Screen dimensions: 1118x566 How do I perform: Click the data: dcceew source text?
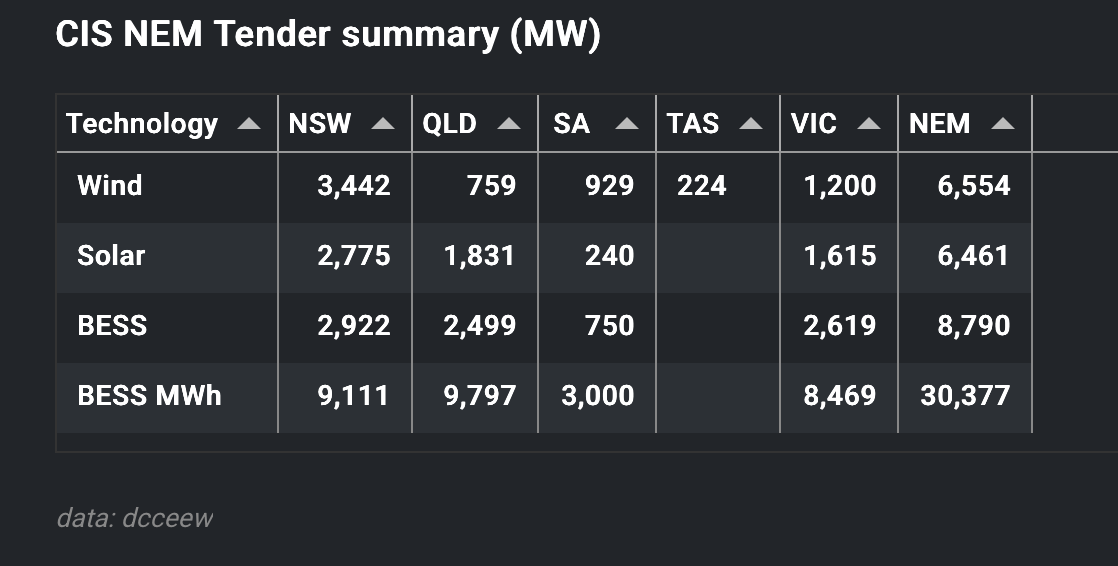click(x=135, y=518)
